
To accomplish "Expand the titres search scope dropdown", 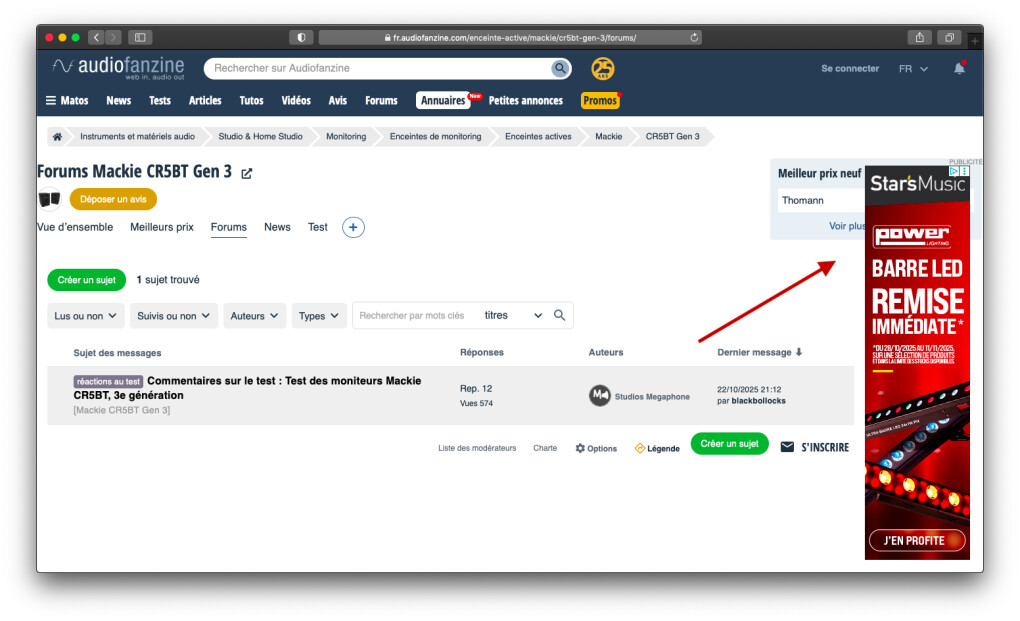I will (513, 315).
